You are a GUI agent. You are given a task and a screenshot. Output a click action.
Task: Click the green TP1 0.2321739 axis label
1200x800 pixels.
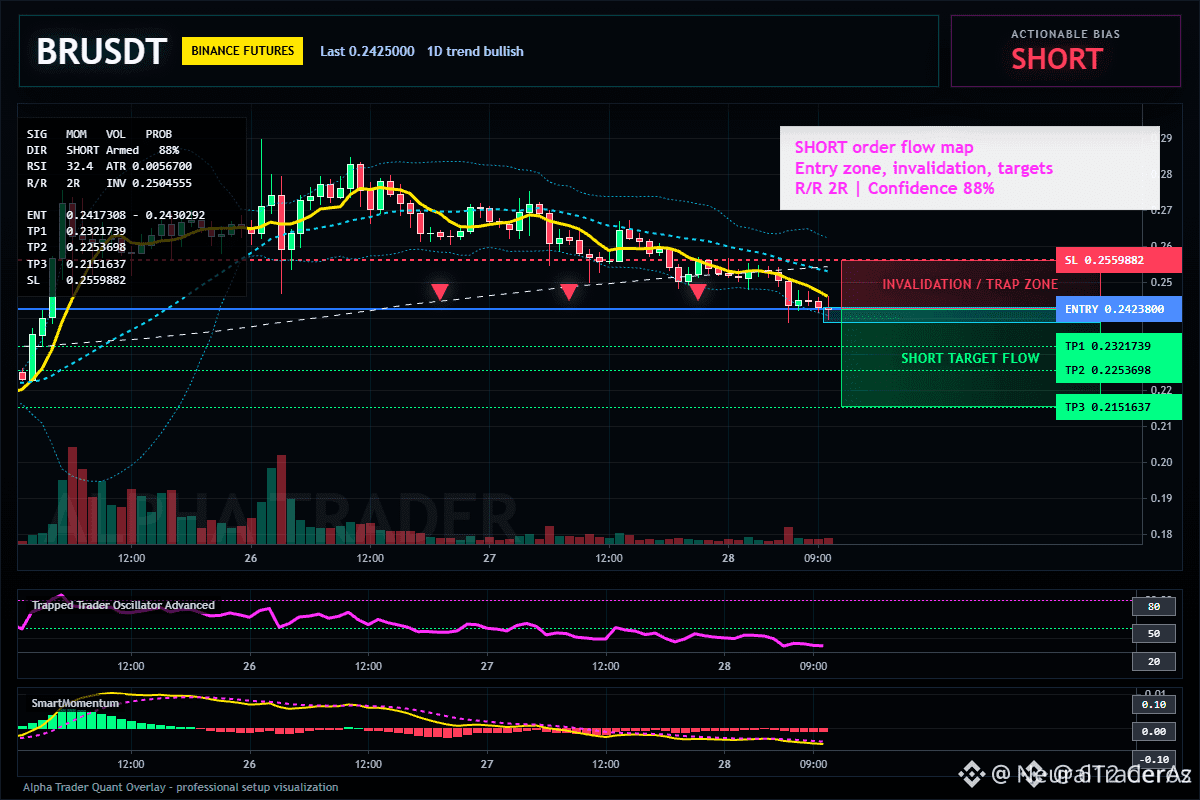point(1118,346)
